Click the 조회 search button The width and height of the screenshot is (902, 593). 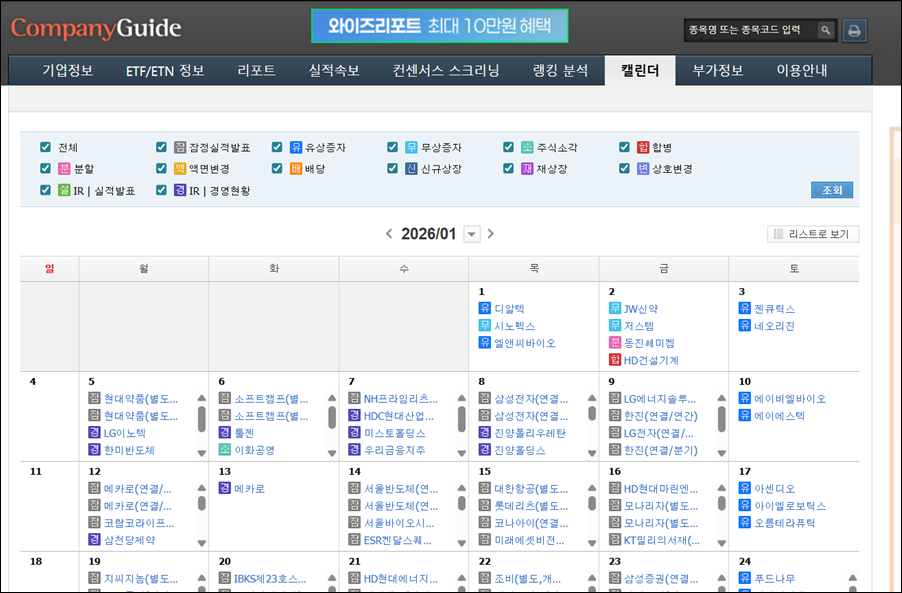click(x=832, y=190)
